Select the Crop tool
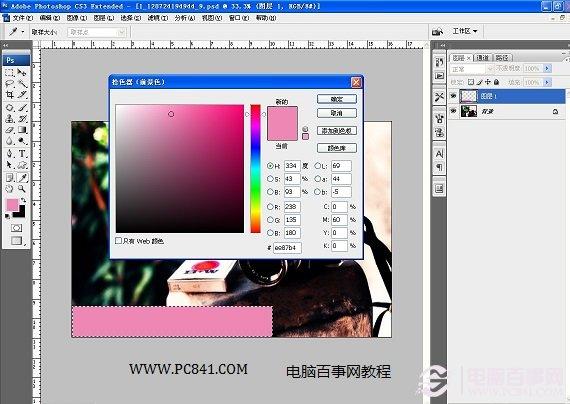Image resolution: width=570 pixels, height=404 pixels. click(x=10, y=95)
